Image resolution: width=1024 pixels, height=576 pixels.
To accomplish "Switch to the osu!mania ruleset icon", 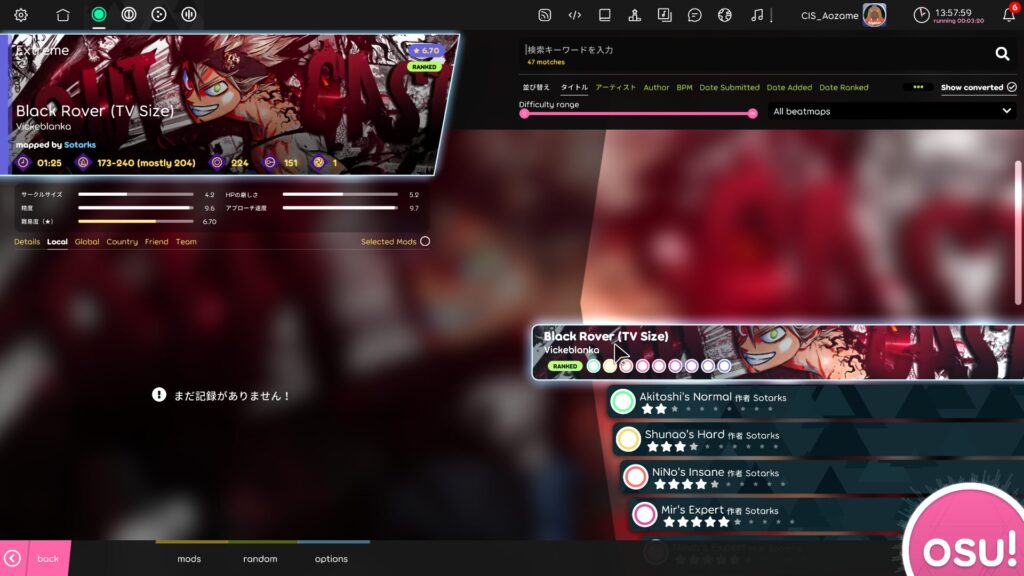I will click(189, 14).
